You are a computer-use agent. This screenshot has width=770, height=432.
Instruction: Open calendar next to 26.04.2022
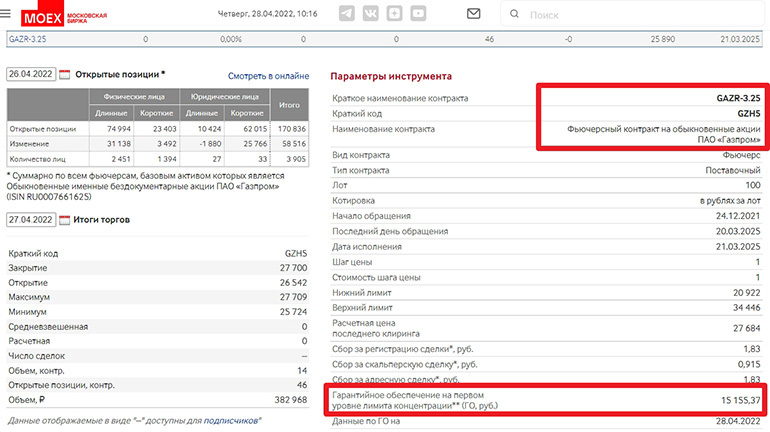(x=65, y=75)
